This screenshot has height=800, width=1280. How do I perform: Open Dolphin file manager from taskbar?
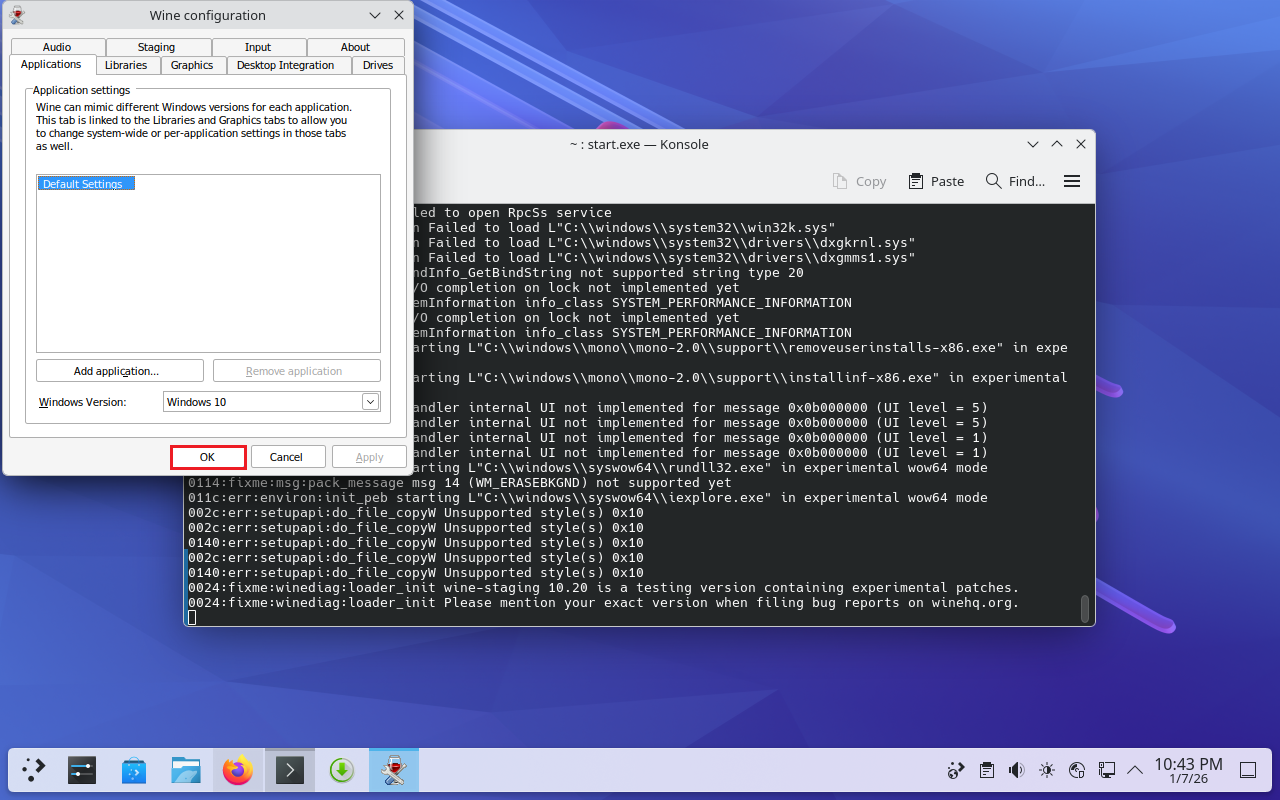click(186, 770)
